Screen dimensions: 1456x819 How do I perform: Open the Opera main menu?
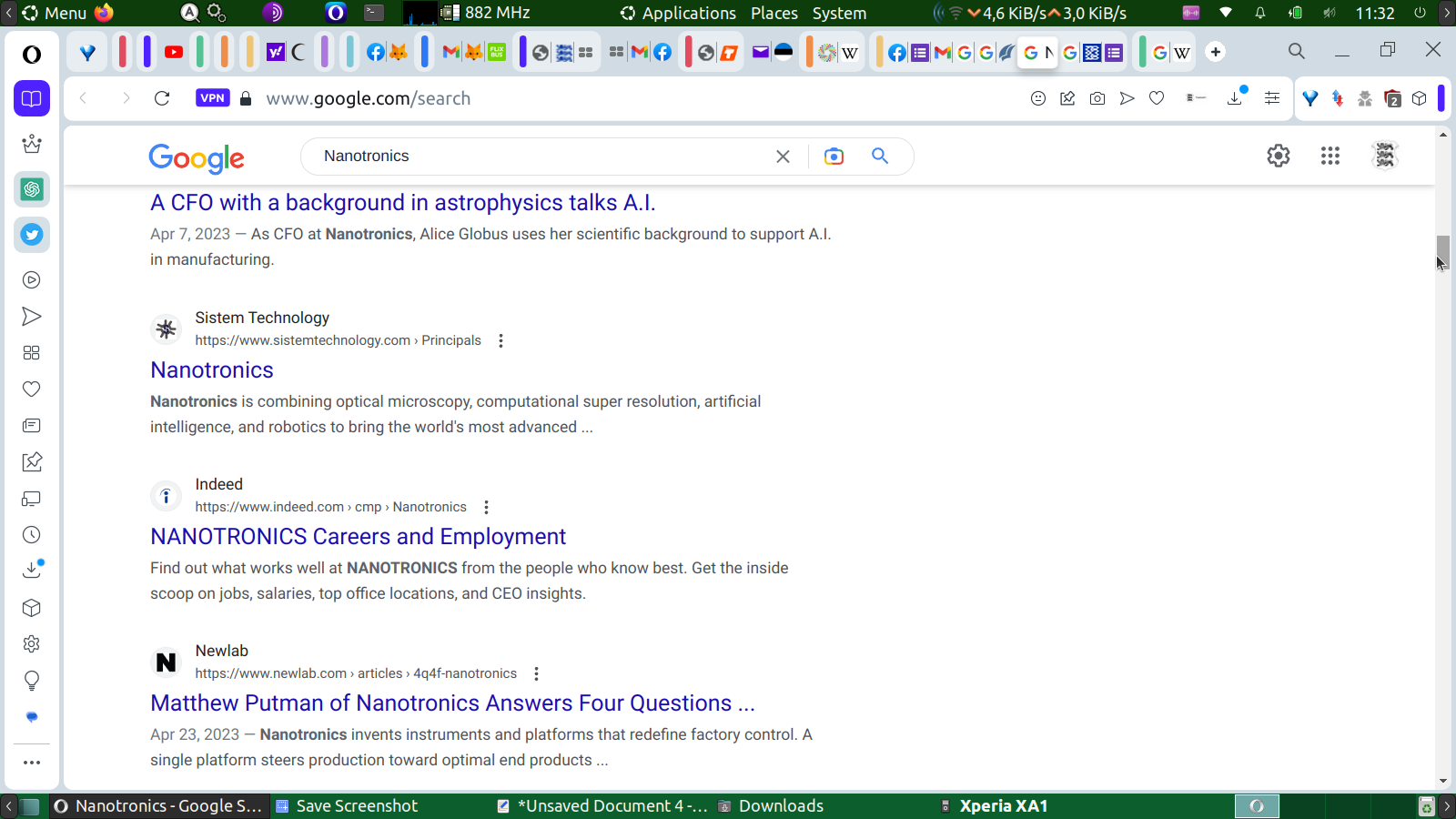[32, 55]
